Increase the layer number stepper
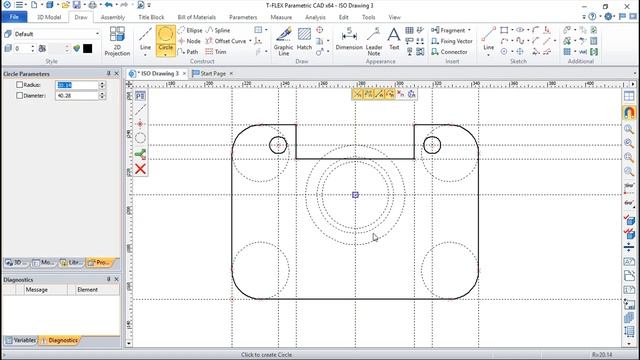This screenshot has height=360, width=640. point(33,46)
